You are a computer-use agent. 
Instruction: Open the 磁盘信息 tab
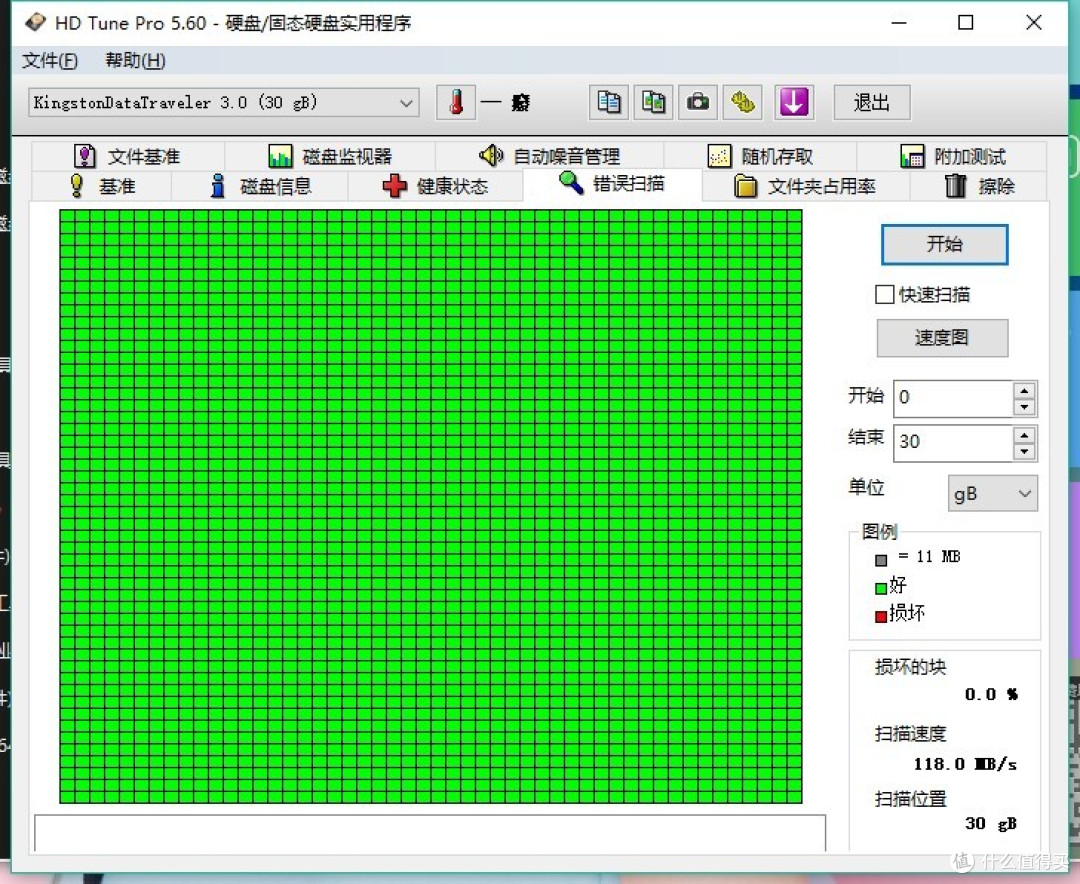click(x=260, y=186)
